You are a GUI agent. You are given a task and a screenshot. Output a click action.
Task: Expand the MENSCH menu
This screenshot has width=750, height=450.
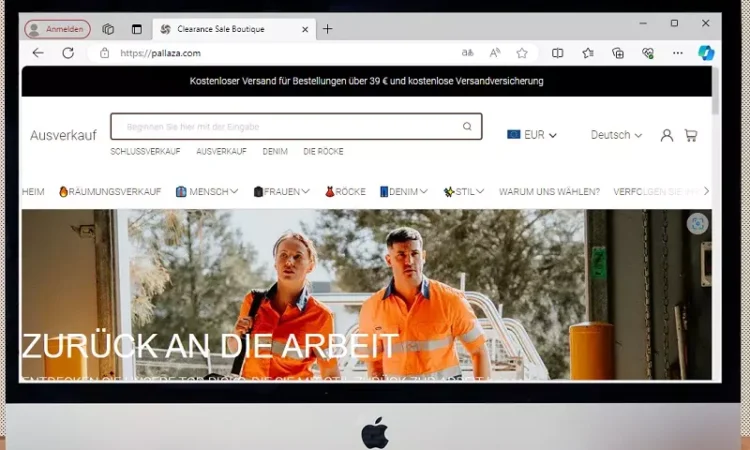coord(207,192)
